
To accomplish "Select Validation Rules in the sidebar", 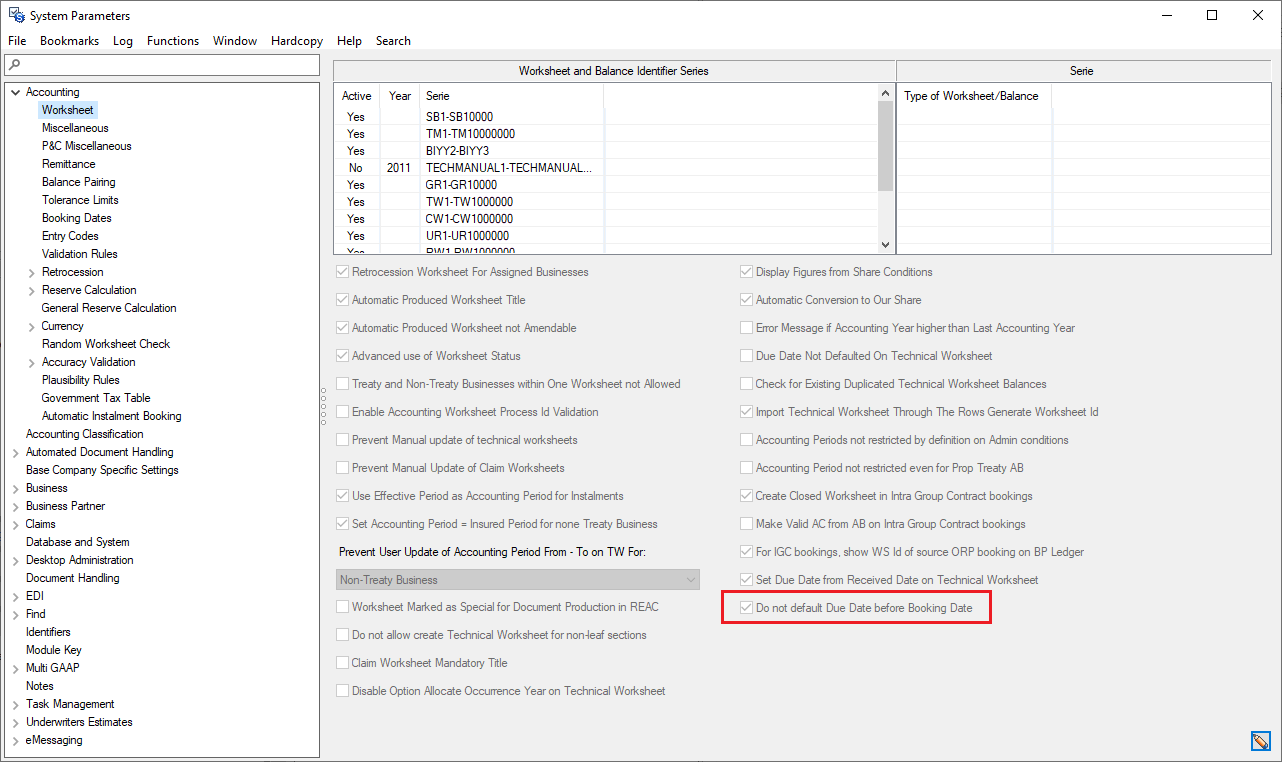I will pos(80,253).
